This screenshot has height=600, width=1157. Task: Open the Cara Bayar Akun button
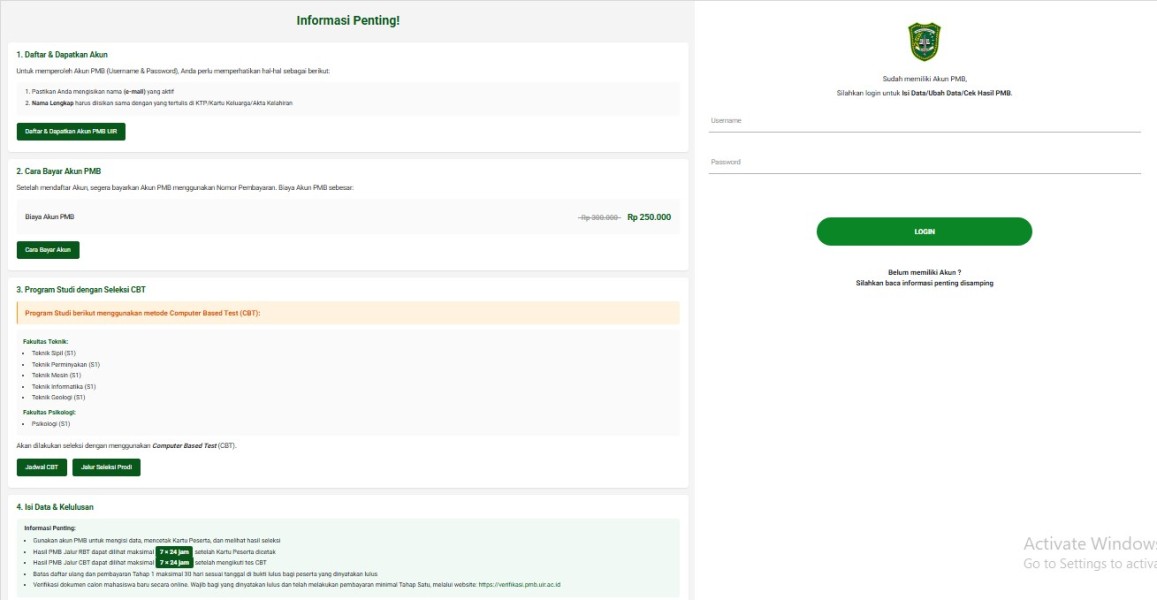pyautogui.click(x=48, y=250)
